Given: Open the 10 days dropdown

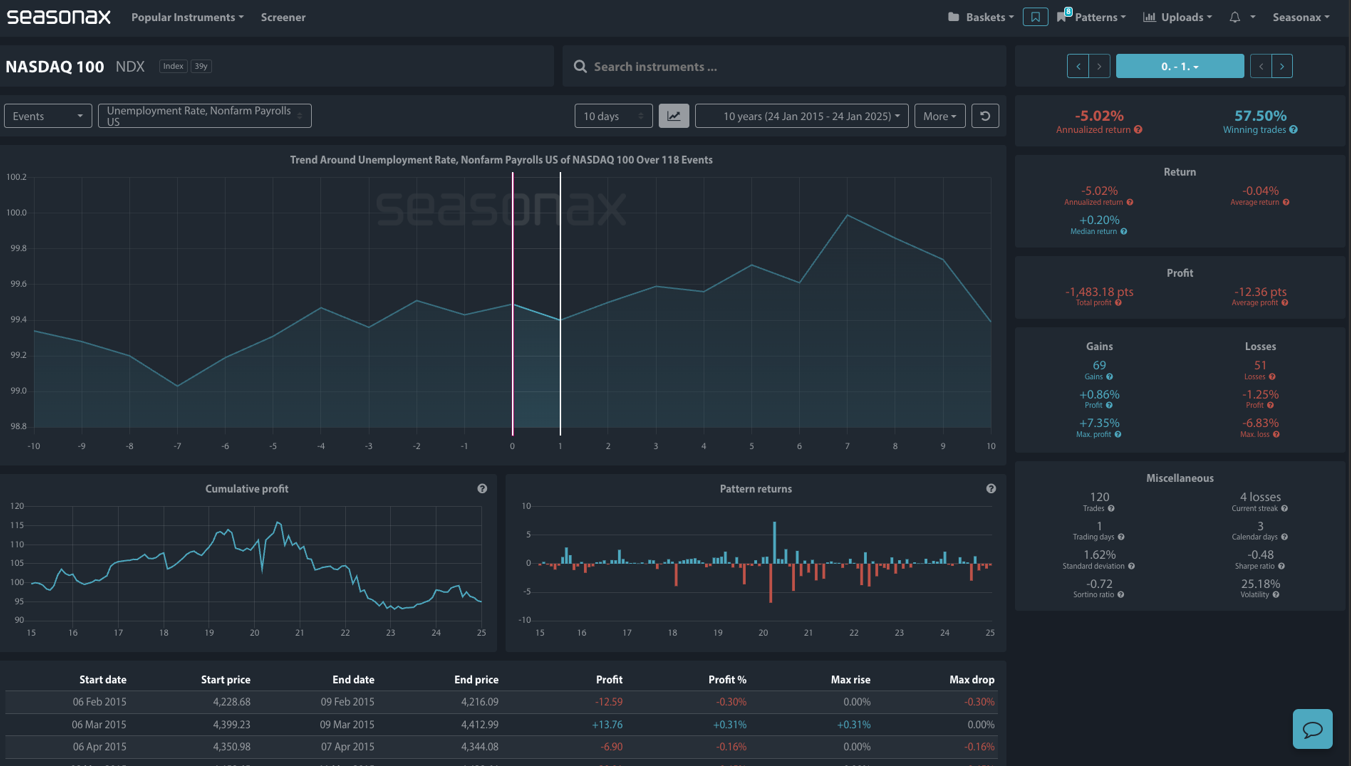Looking at the screenshot, I should click(x=613, y=116).
